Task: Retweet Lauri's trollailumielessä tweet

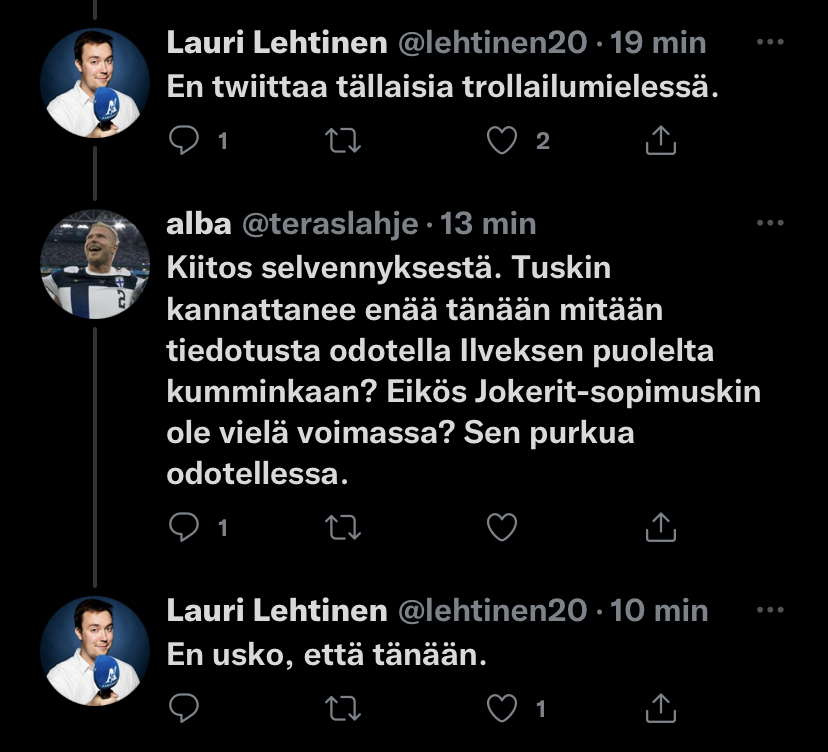Action: pos(343,141)
